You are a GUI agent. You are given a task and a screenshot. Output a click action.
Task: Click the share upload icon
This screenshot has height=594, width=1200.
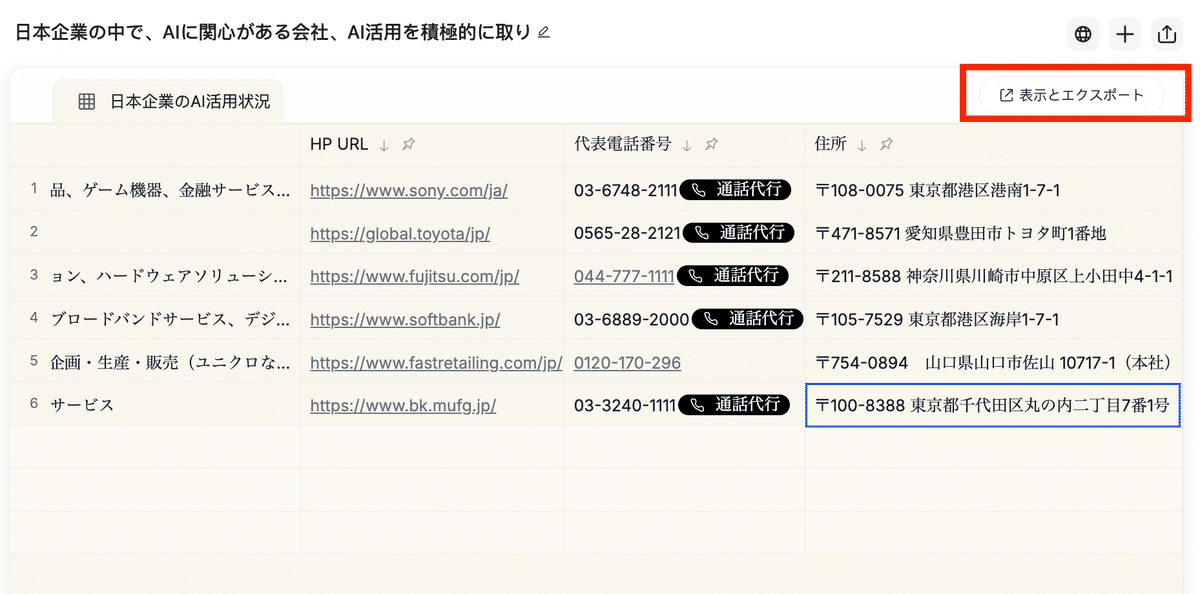pos(1166,34)
